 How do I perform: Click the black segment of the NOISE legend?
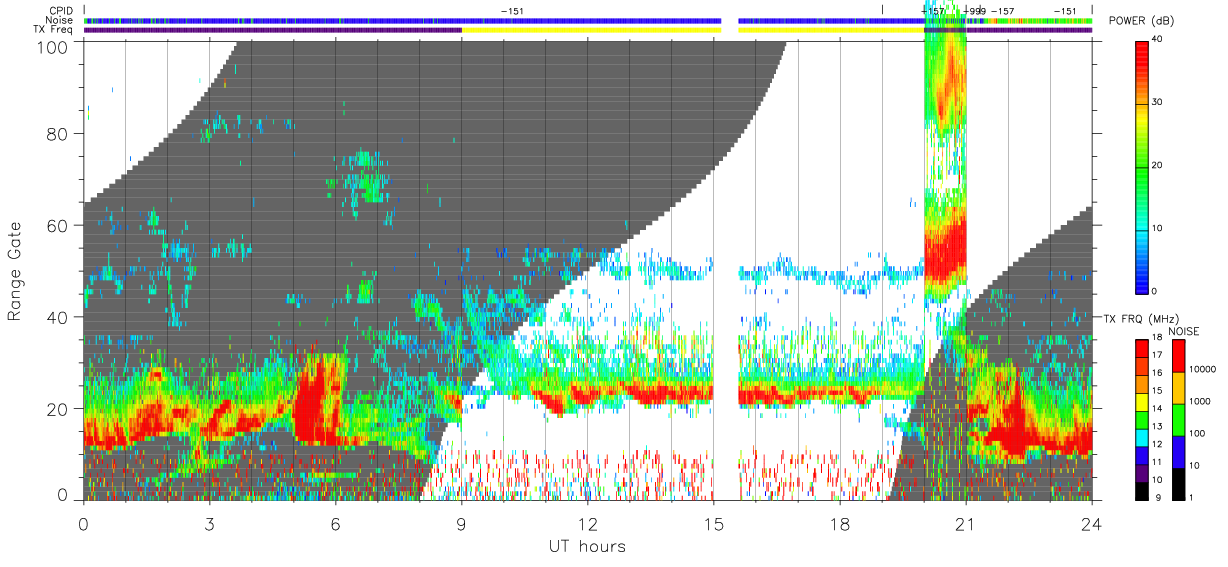pyautogui.click(x=1179, y=484)
